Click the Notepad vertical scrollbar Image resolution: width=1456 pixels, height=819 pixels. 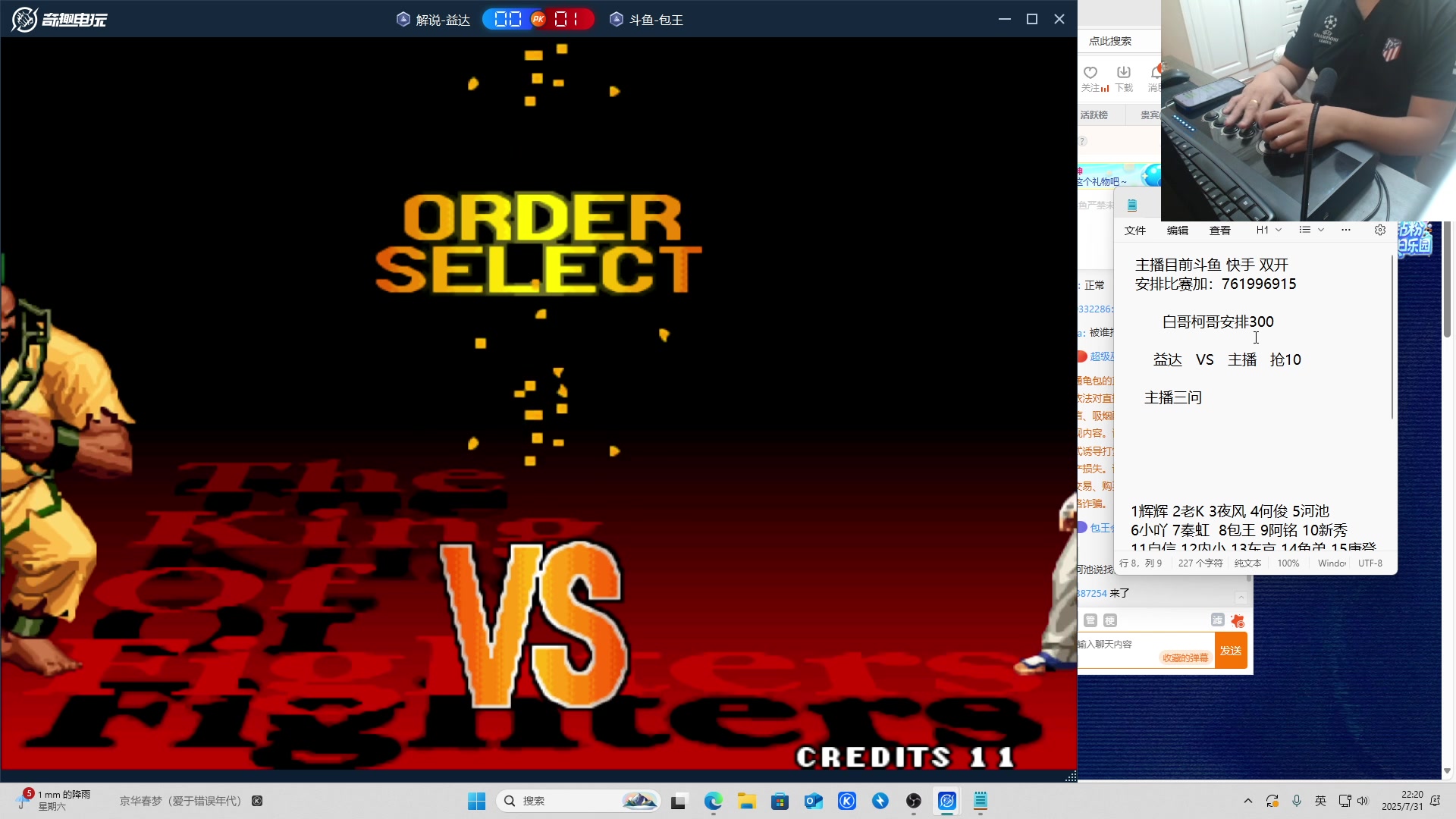(x=1392, y=337)
